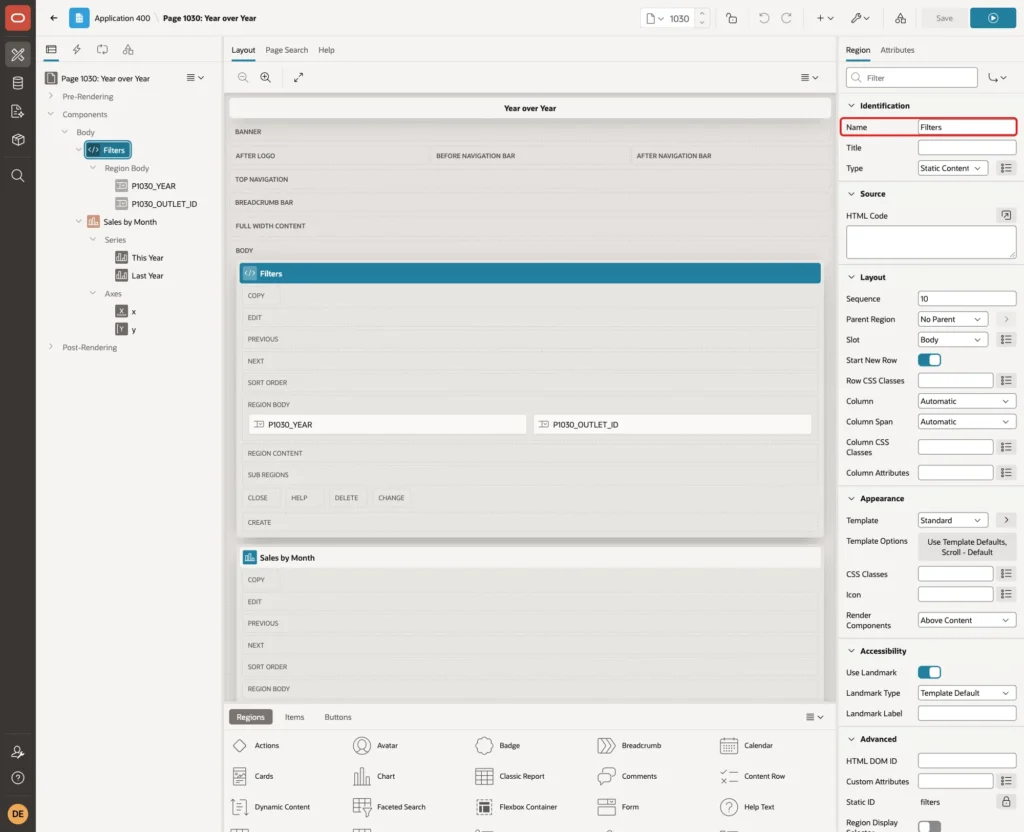Open Team Development icon in sidebar
1024x832 pixels.
18,112
